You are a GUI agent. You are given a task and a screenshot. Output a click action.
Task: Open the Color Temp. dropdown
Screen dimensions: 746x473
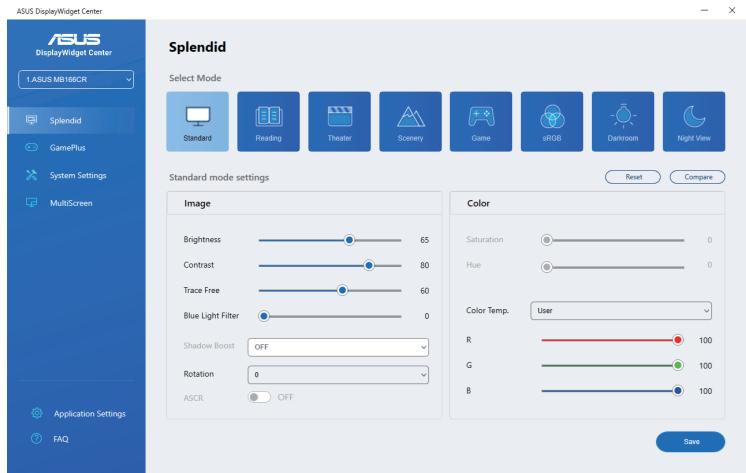[x=621, y=311]
